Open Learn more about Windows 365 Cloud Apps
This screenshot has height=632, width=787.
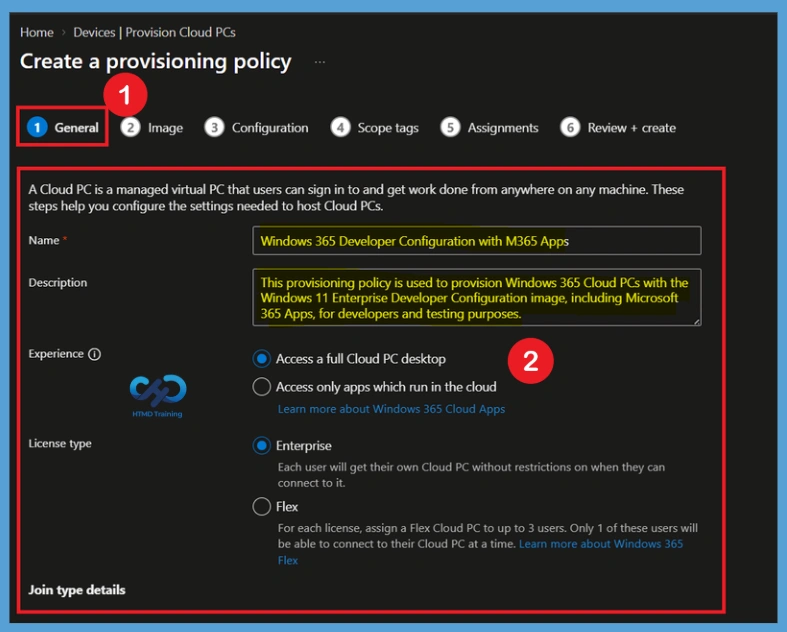[x=391, y=409]
